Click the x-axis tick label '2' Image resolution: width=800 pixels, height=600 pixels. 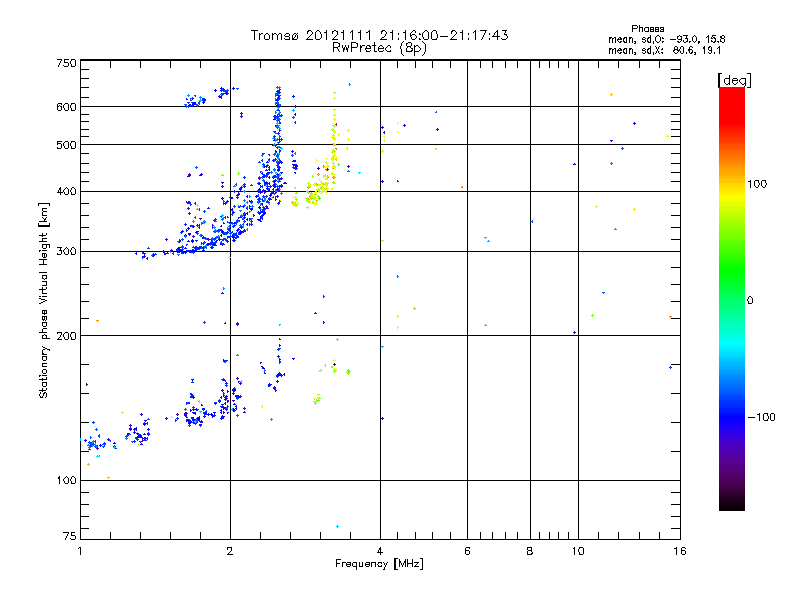pos(230,551)
